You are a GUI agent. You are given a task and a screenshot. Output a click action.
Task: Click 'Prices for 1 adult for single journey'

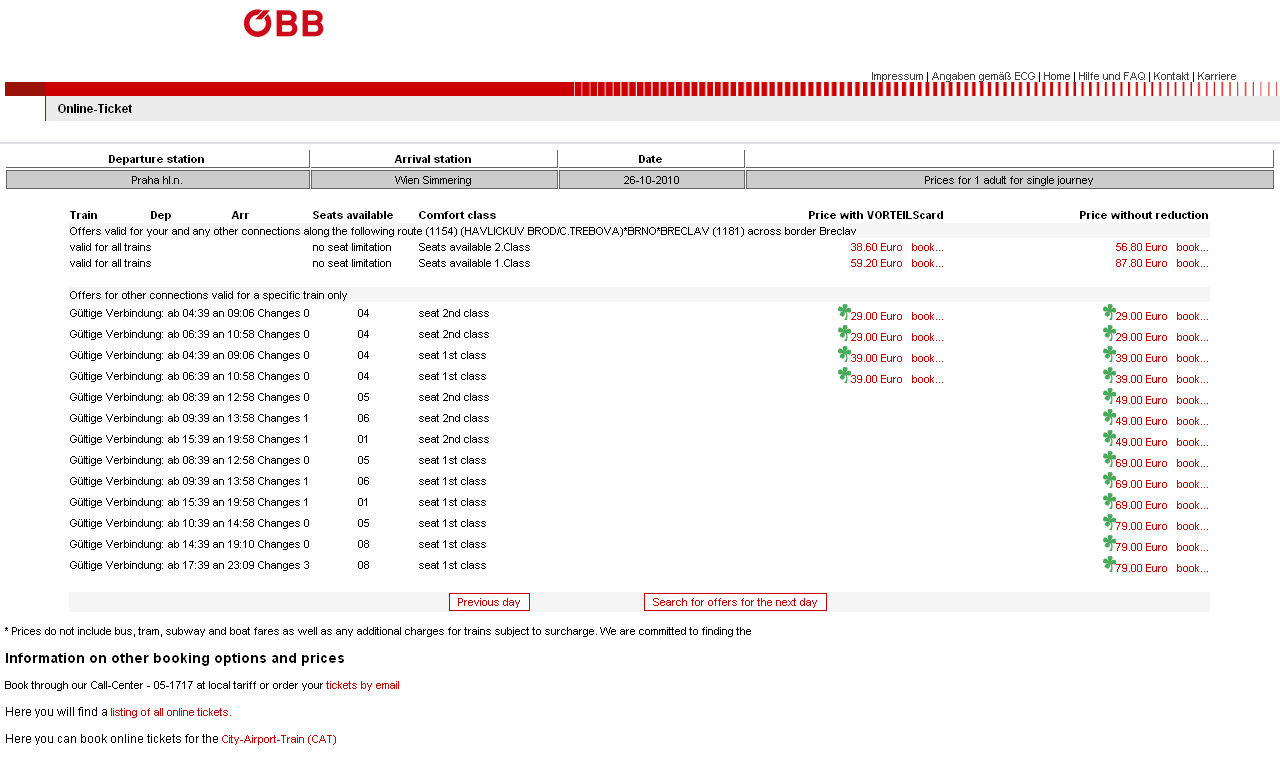[x=1009, y=180]
